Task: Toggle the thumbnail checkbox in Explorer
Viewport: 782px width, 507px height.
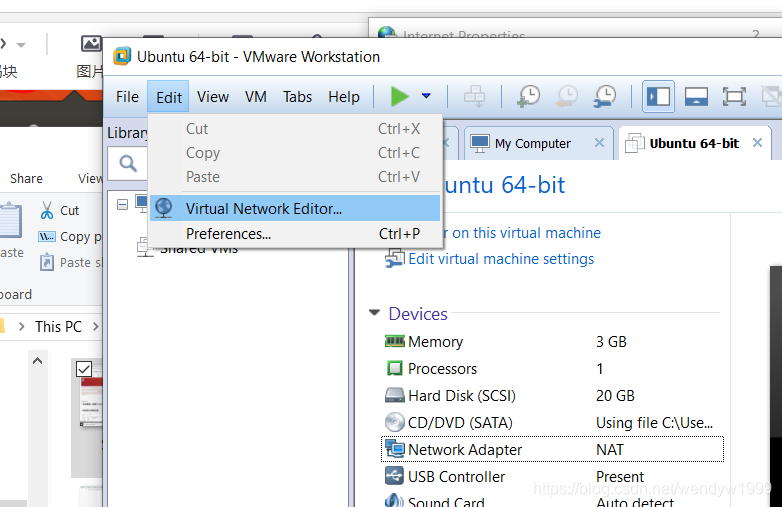Action: (84, 369)
